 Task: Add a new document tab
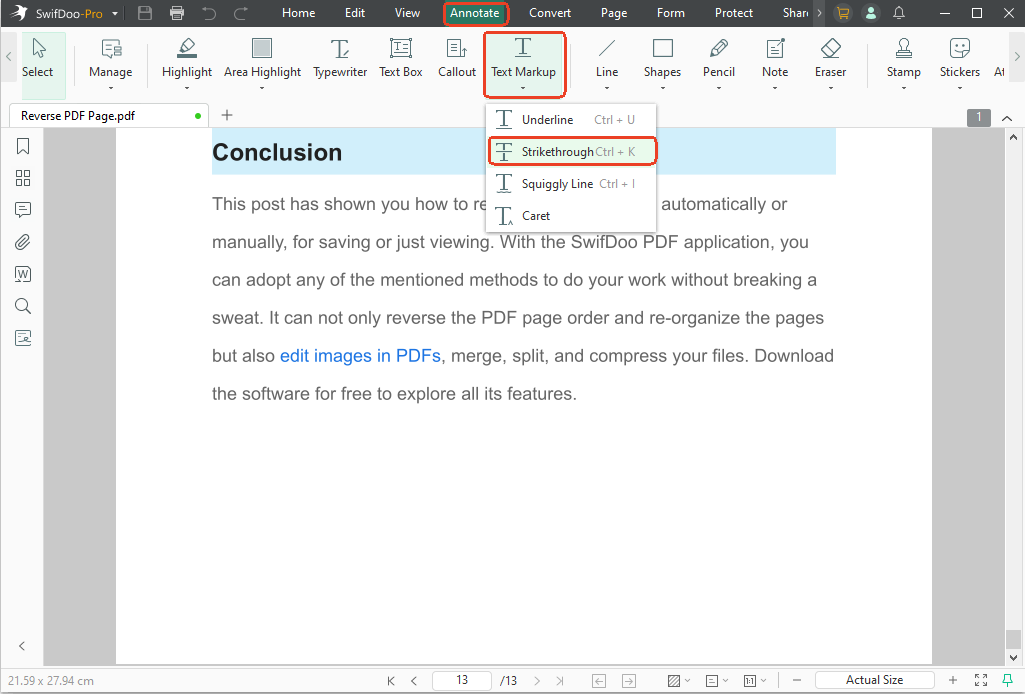(x=227, y=115)
